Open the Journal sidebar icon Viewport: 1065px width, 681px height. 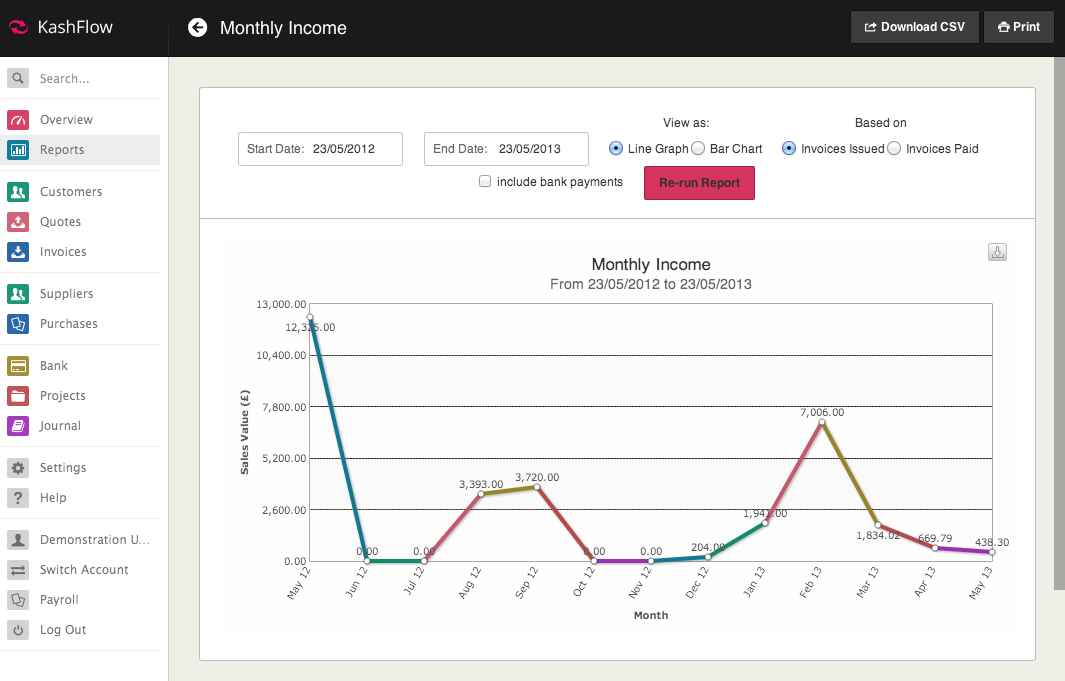point(18,426)
